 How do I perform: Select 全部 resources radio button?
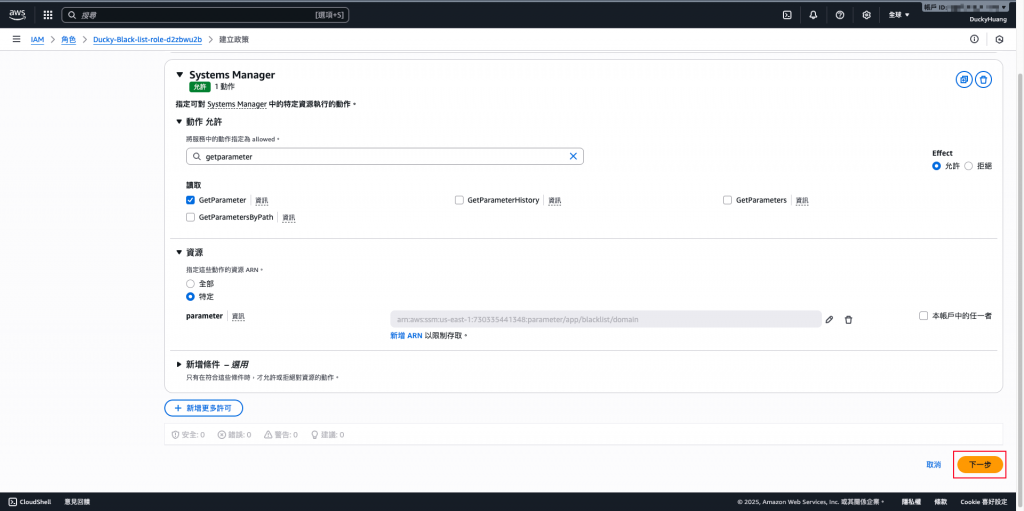pos(191,284)
